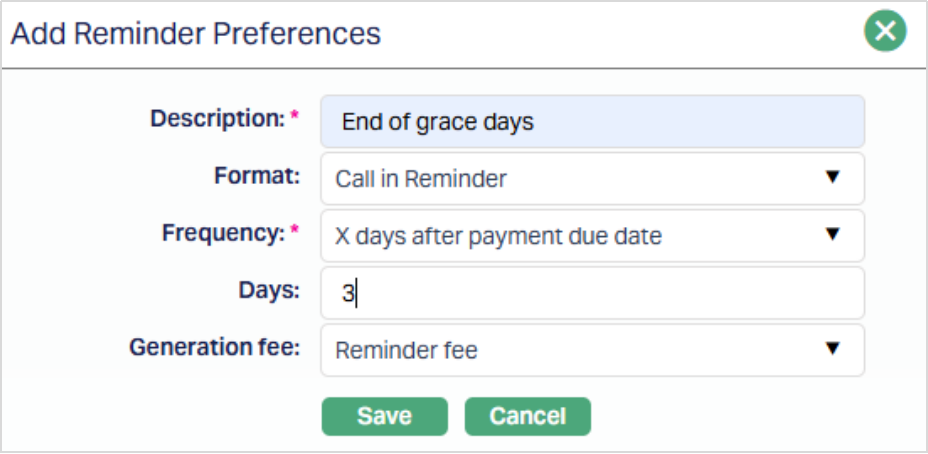
Task: Click the Format dropdown arrow
Action: pos(832,178)
